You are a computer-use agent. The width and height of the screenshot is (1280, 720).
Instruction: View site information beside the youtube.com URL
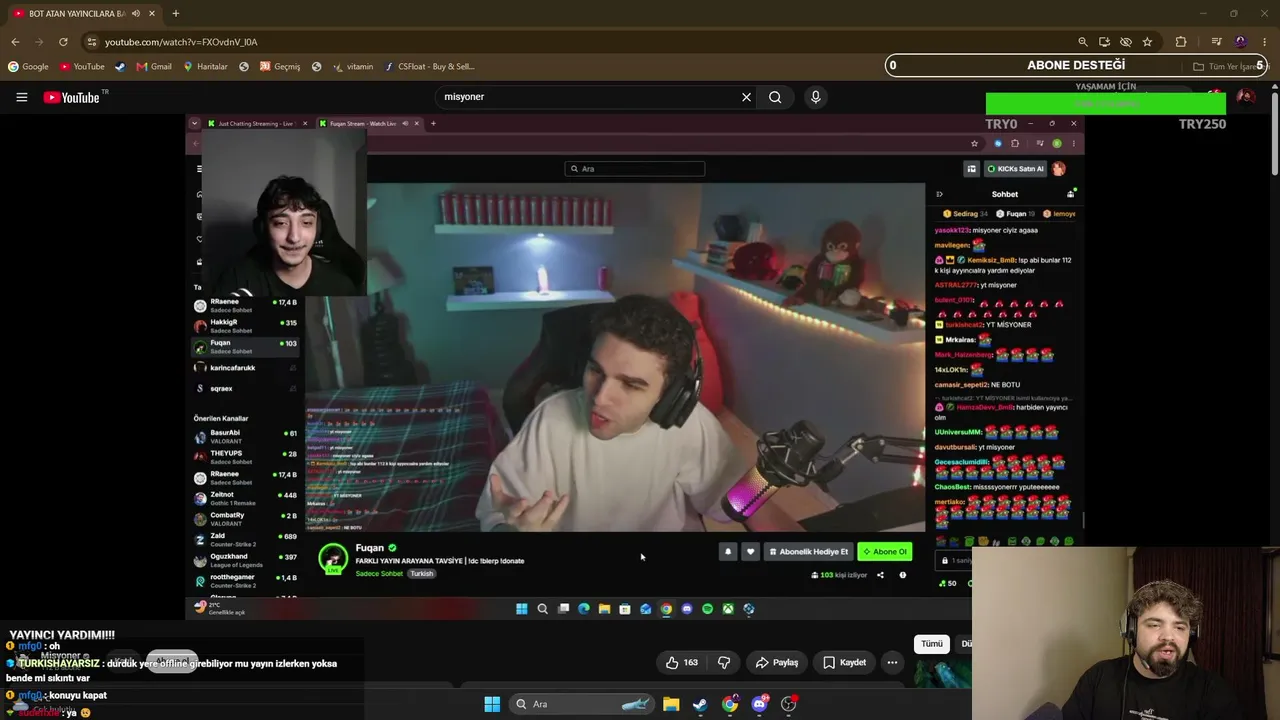pyautogui.click(x=92, y=42)
